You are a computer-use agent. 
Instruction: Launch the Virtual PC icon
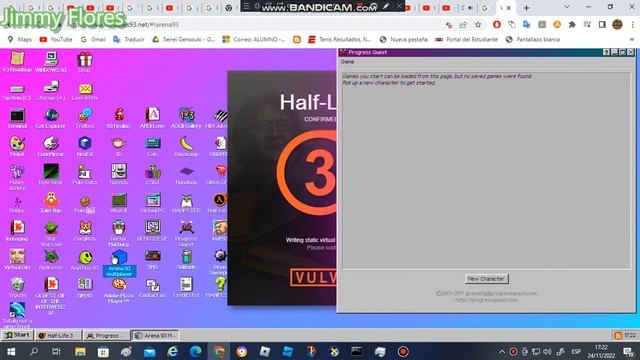pyautogui.click(x=153, y=203)
